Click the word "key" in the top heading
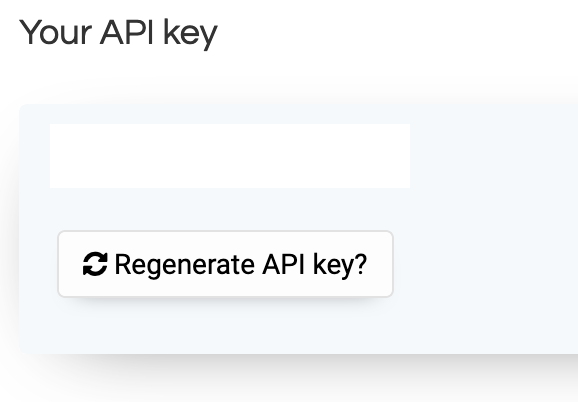The image size is (578, 402). tap(190, 34)
